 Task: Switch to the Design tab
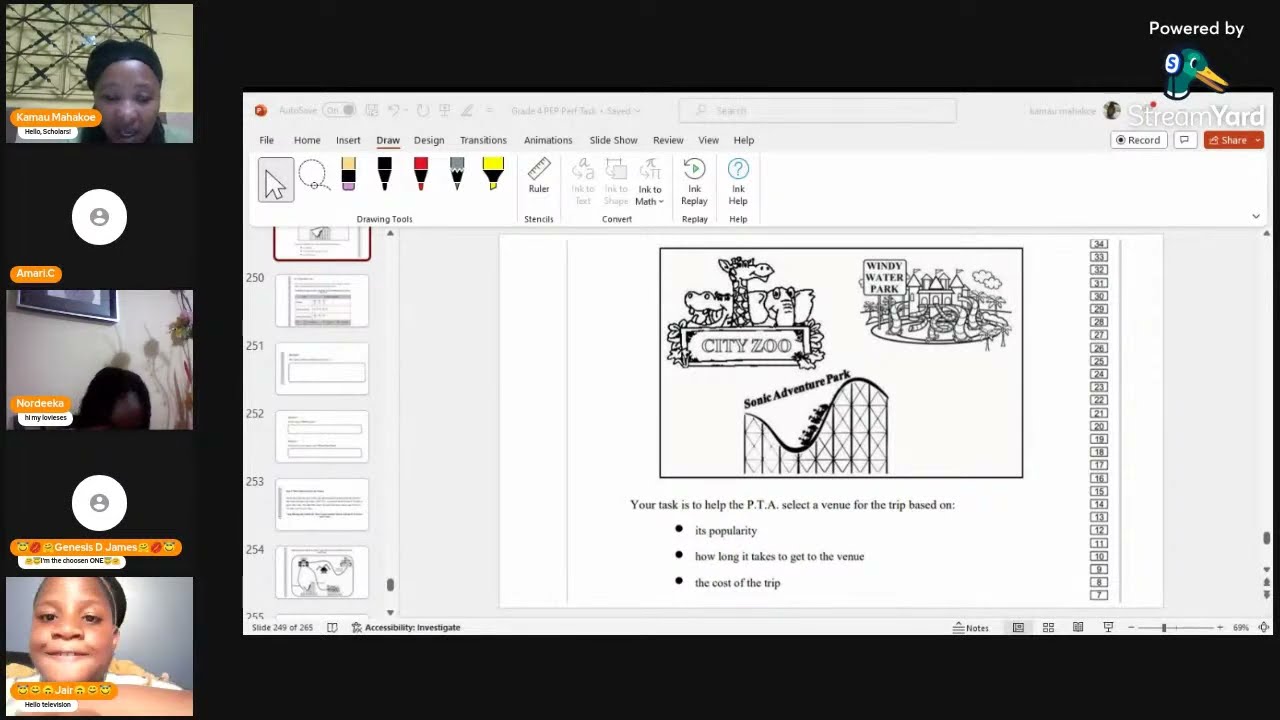429,140
